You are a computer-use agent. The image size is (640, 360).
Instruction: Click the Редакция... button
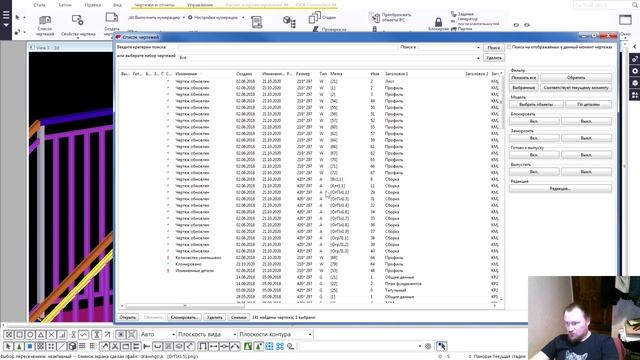[x=560, y=189]
